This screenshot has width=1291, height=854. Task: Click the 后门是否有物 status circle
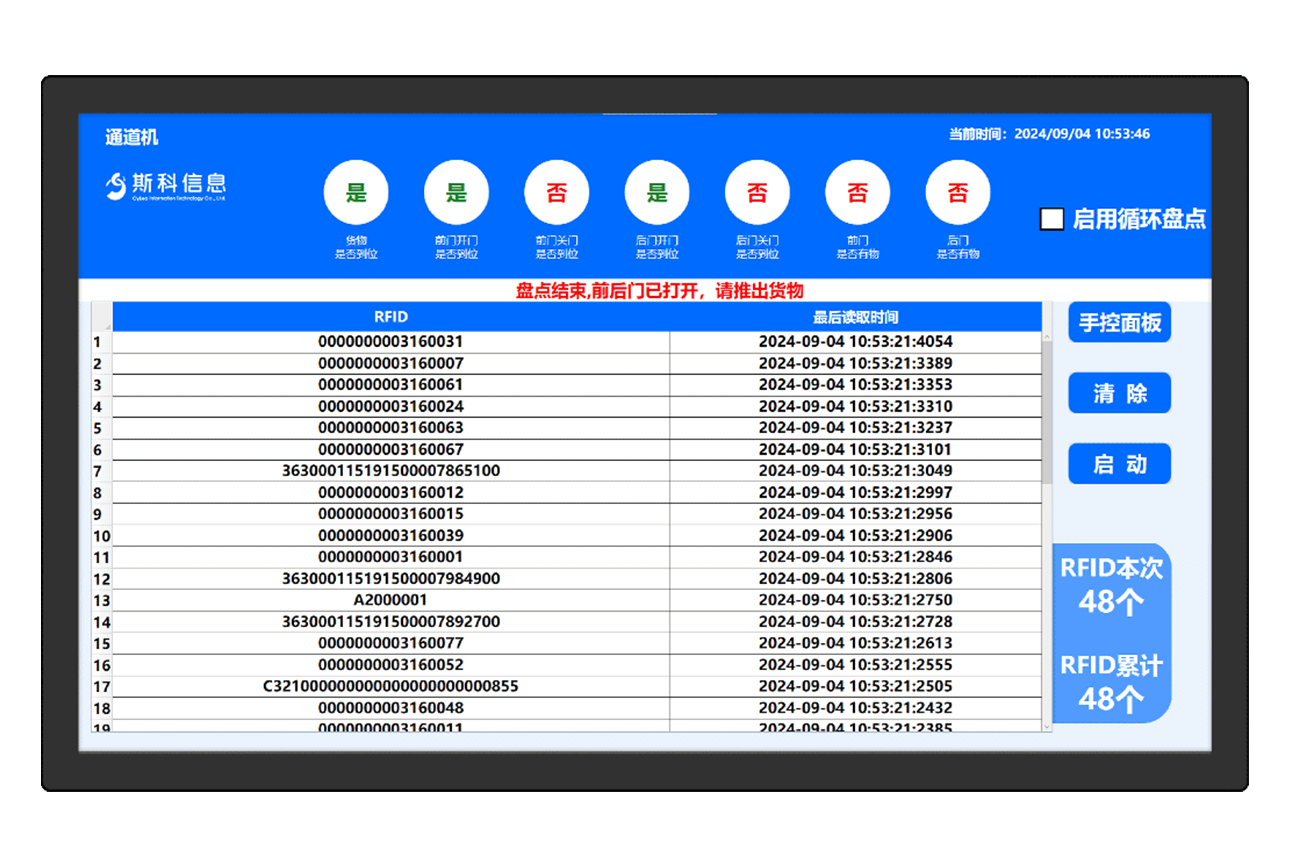[x=958, y=193]
